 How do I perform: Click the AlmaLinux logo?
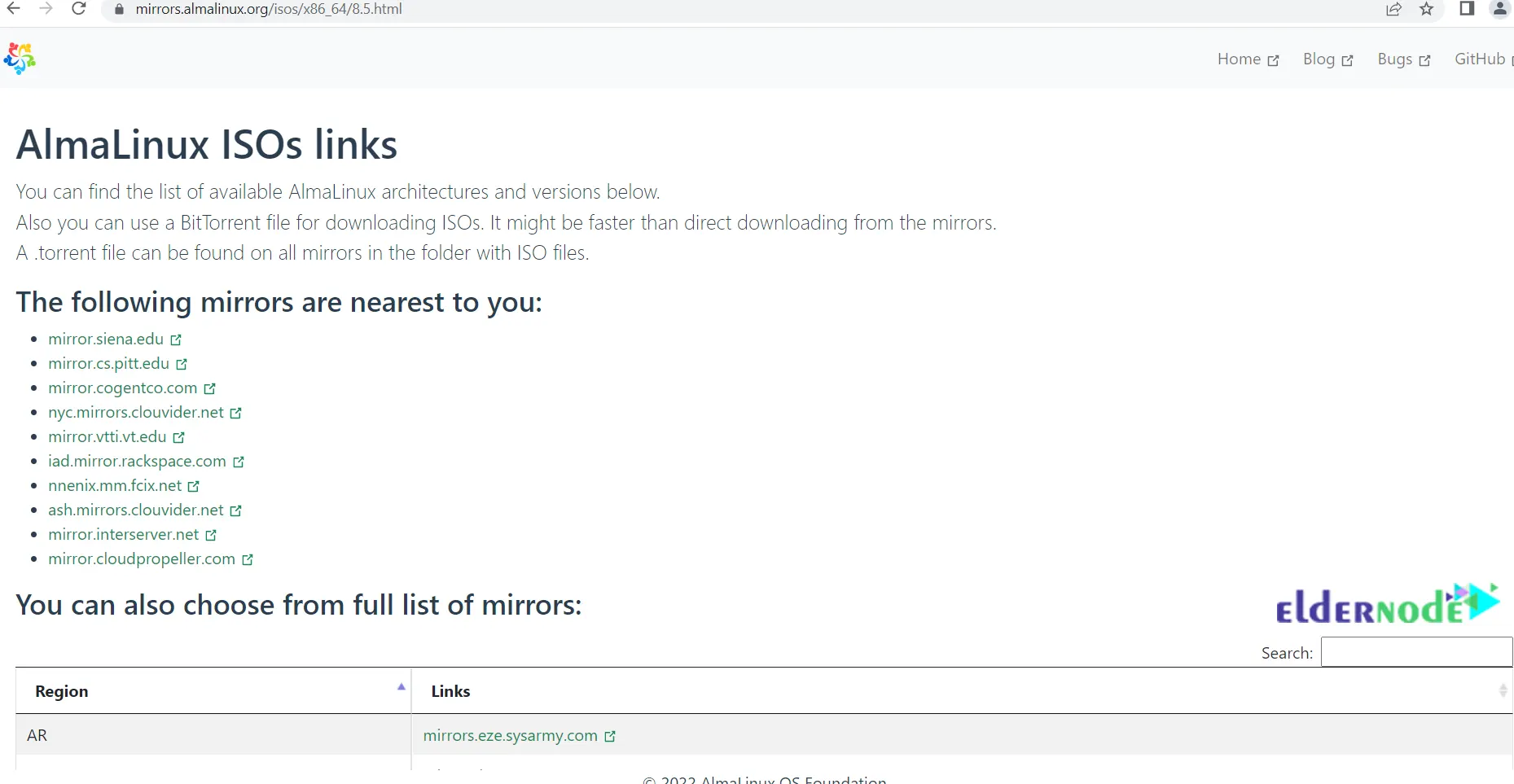(x=20, y=59)
